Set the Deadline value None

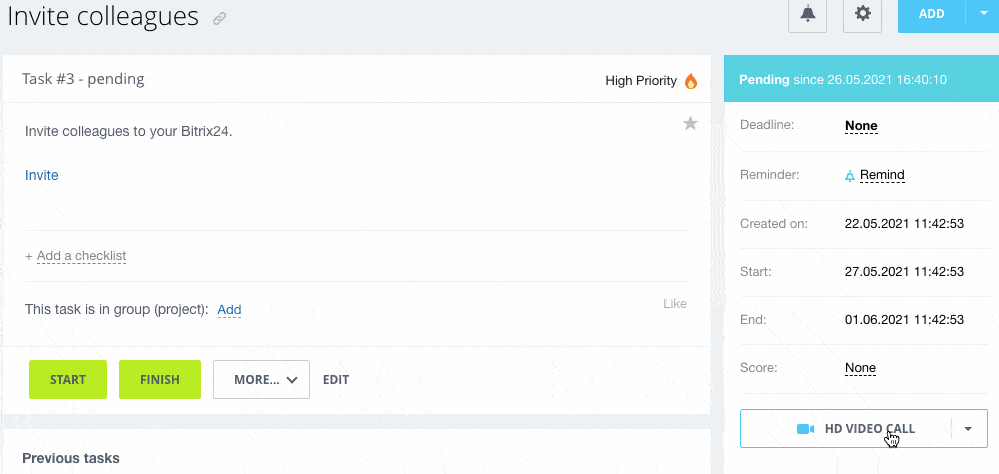[x=861, y=126]
